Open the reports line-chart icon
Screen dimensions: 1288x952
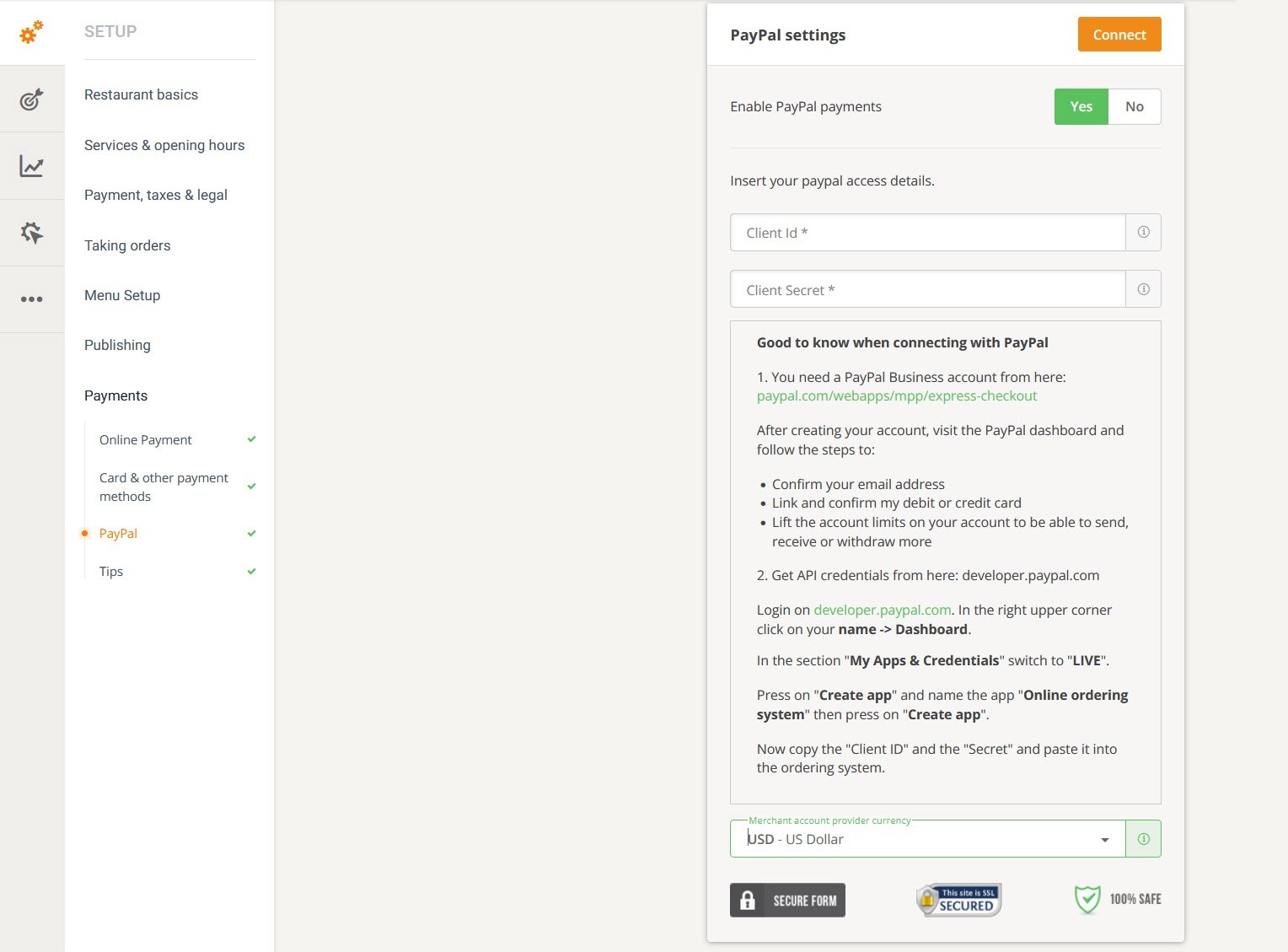pyautogui.click(x=31, y=165)
